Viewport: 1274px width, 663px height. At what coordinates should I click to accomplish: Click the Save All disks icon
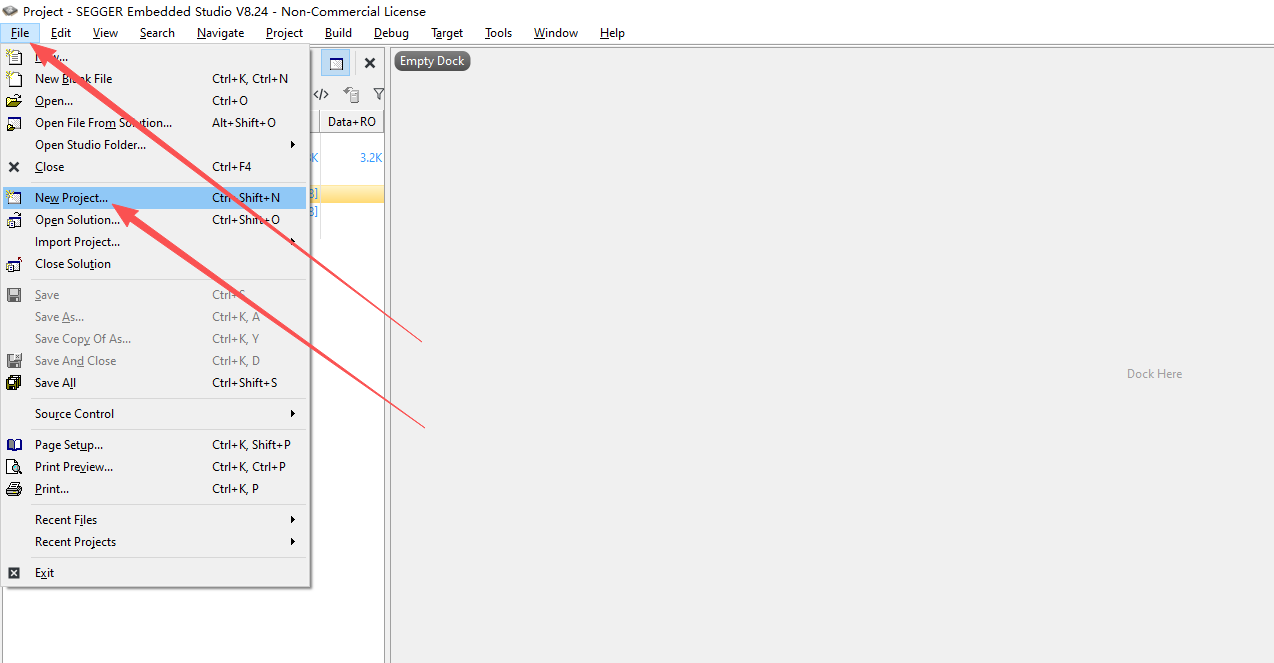point(14,383)
